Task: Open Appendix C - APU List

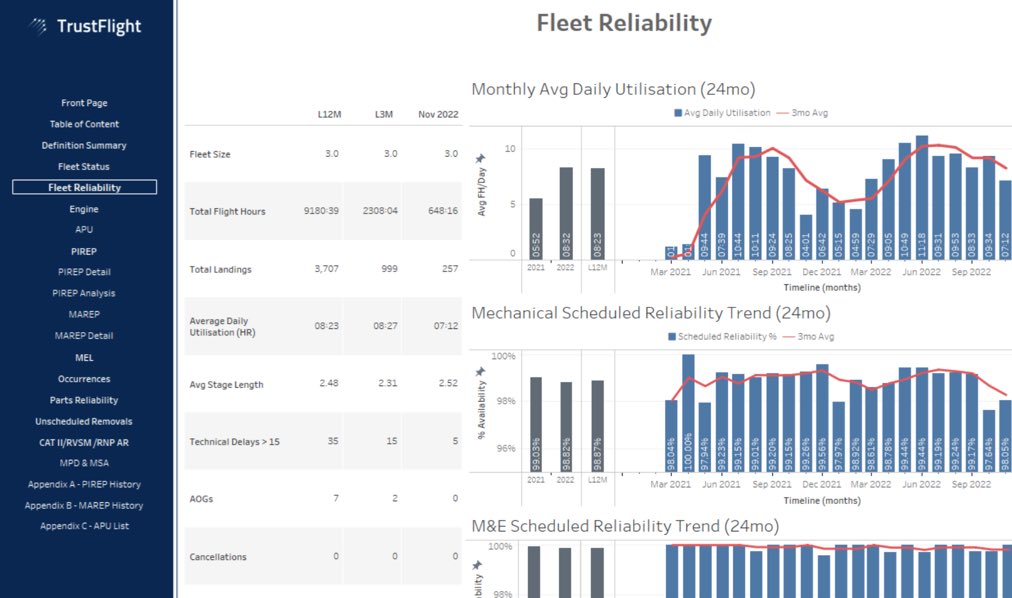Action: click(84, 526)
